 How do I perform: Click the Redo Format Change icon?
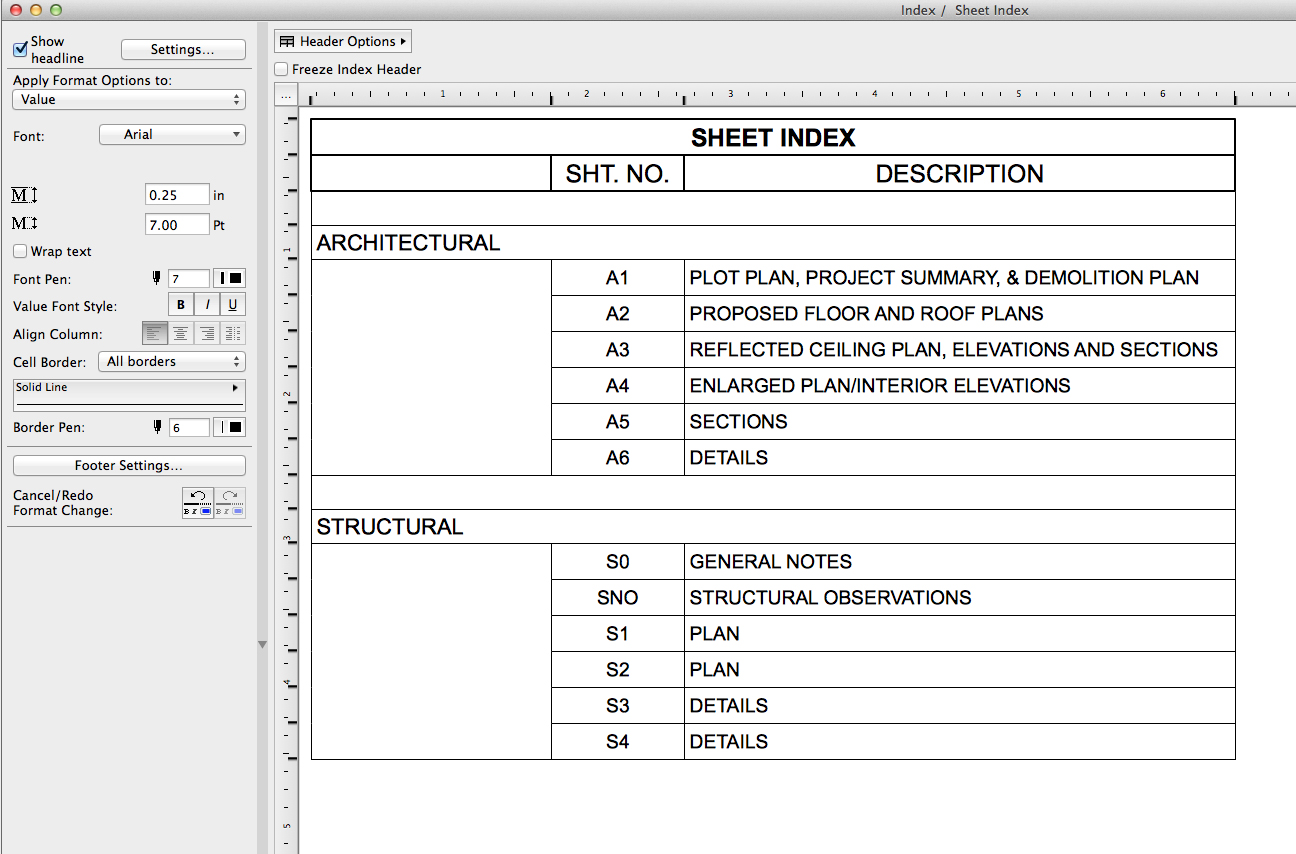click(230, 502)
